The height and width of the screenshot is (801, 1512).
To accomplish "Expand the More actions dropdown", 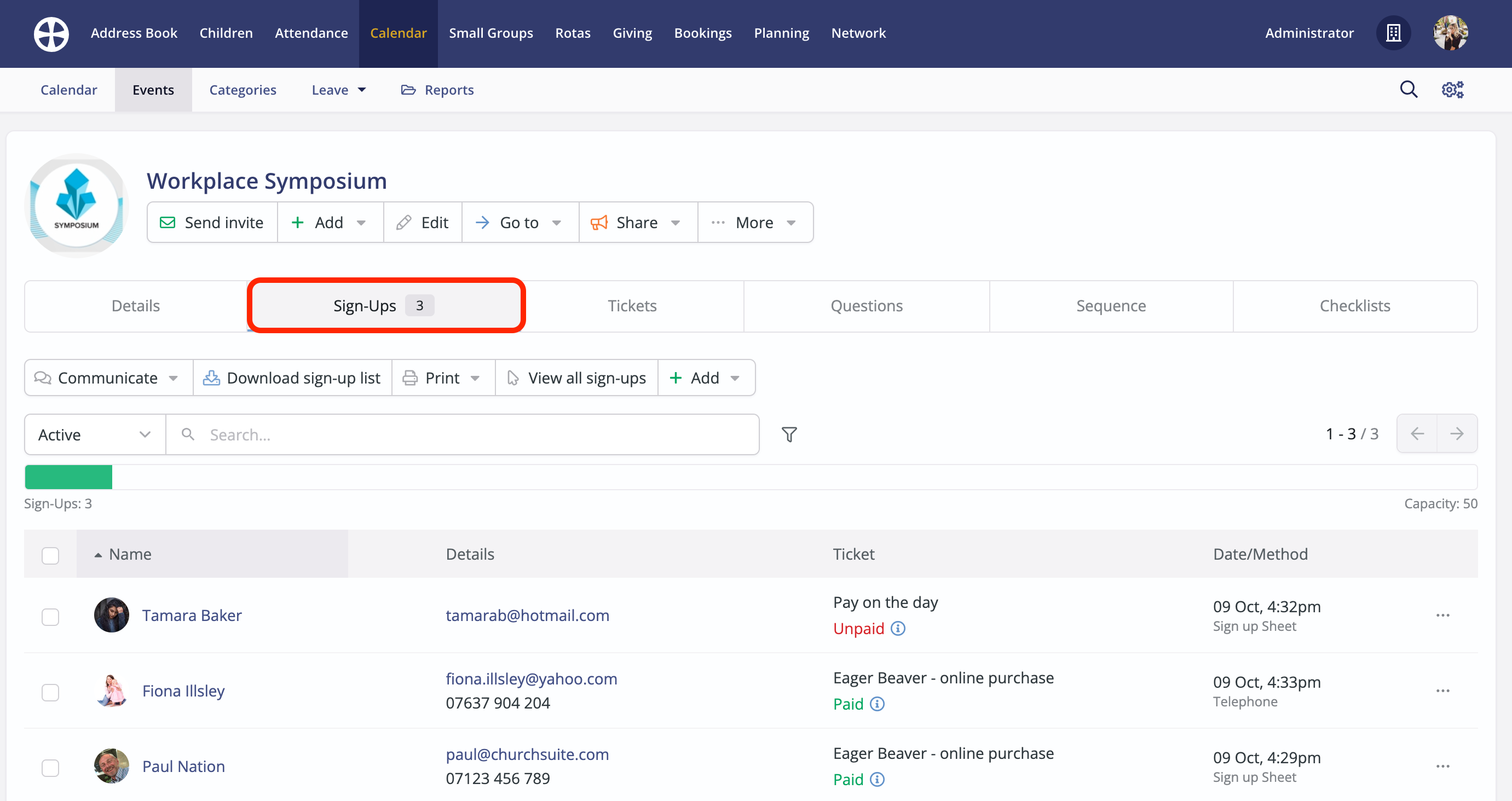I will pyautogui.click(x=755, y=222).
